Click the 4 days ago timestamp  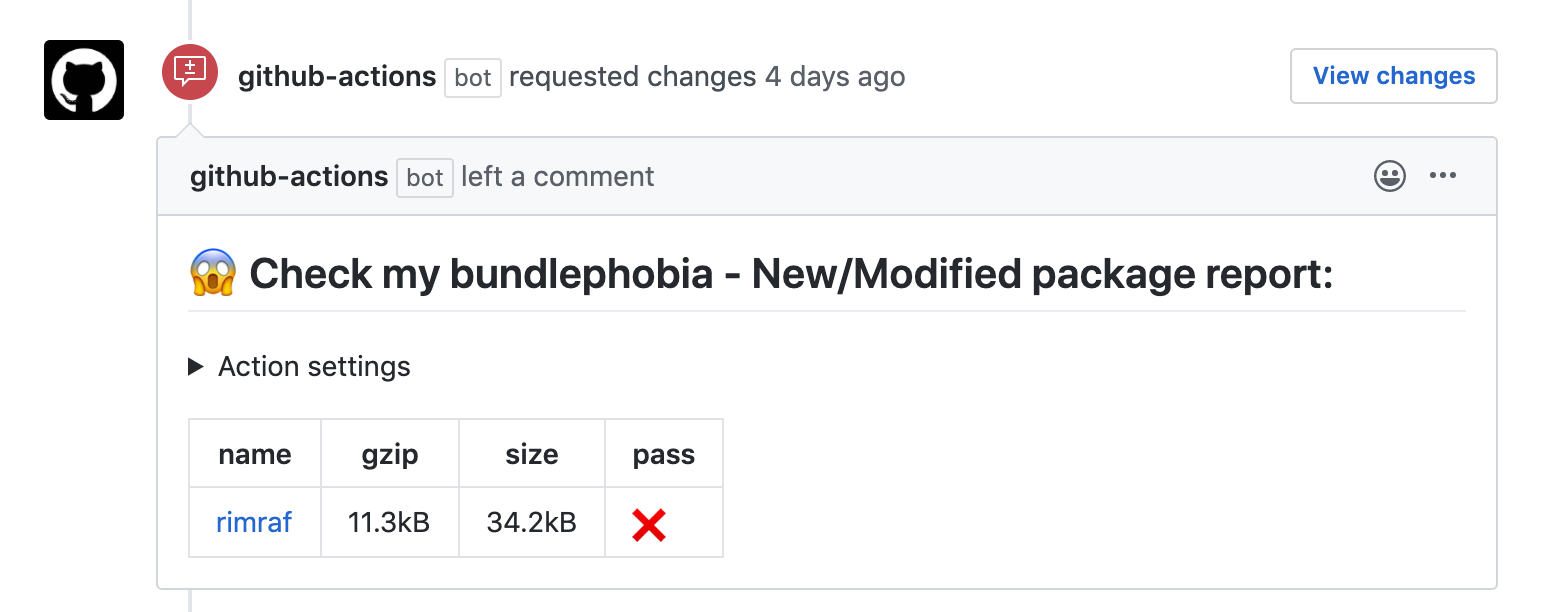[835, 77]
